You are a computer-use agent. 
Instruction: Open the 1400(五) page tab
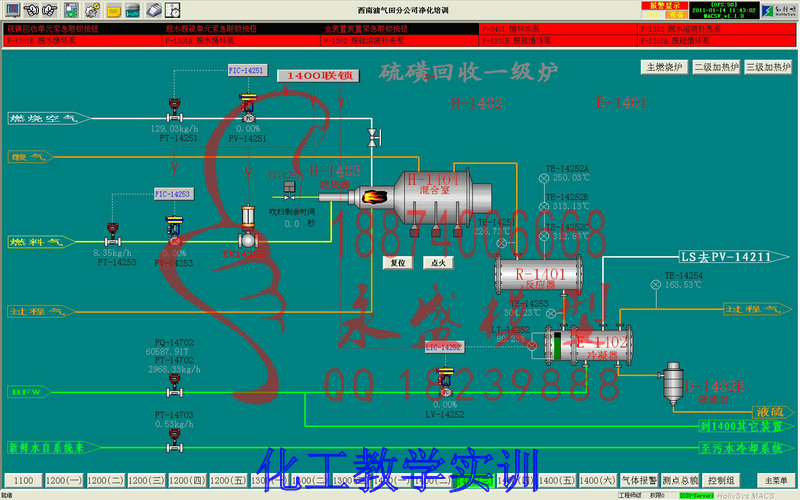(557, 481)
